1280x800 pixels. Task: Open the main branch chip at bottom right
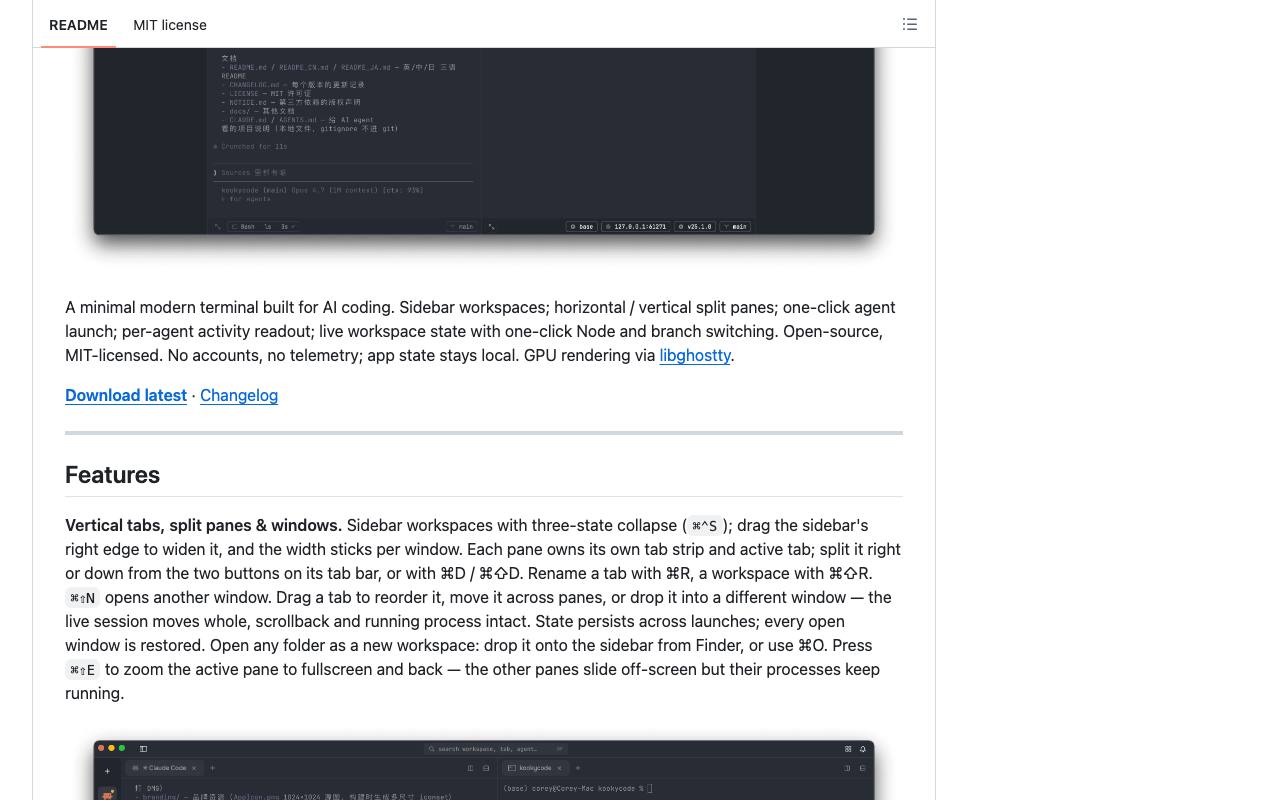pos(736,226)
